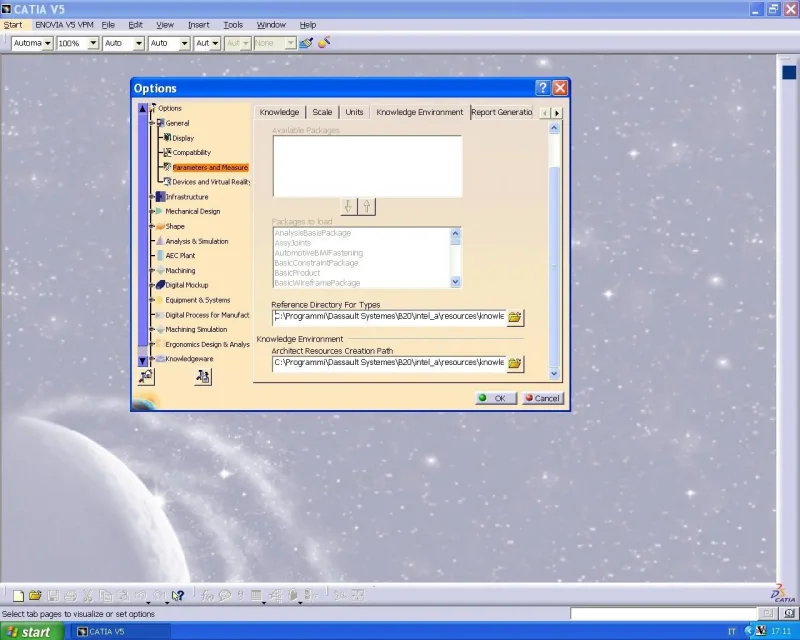800x640 pixels.
Task: Open the Tools menu
Action: click(233, 24)
